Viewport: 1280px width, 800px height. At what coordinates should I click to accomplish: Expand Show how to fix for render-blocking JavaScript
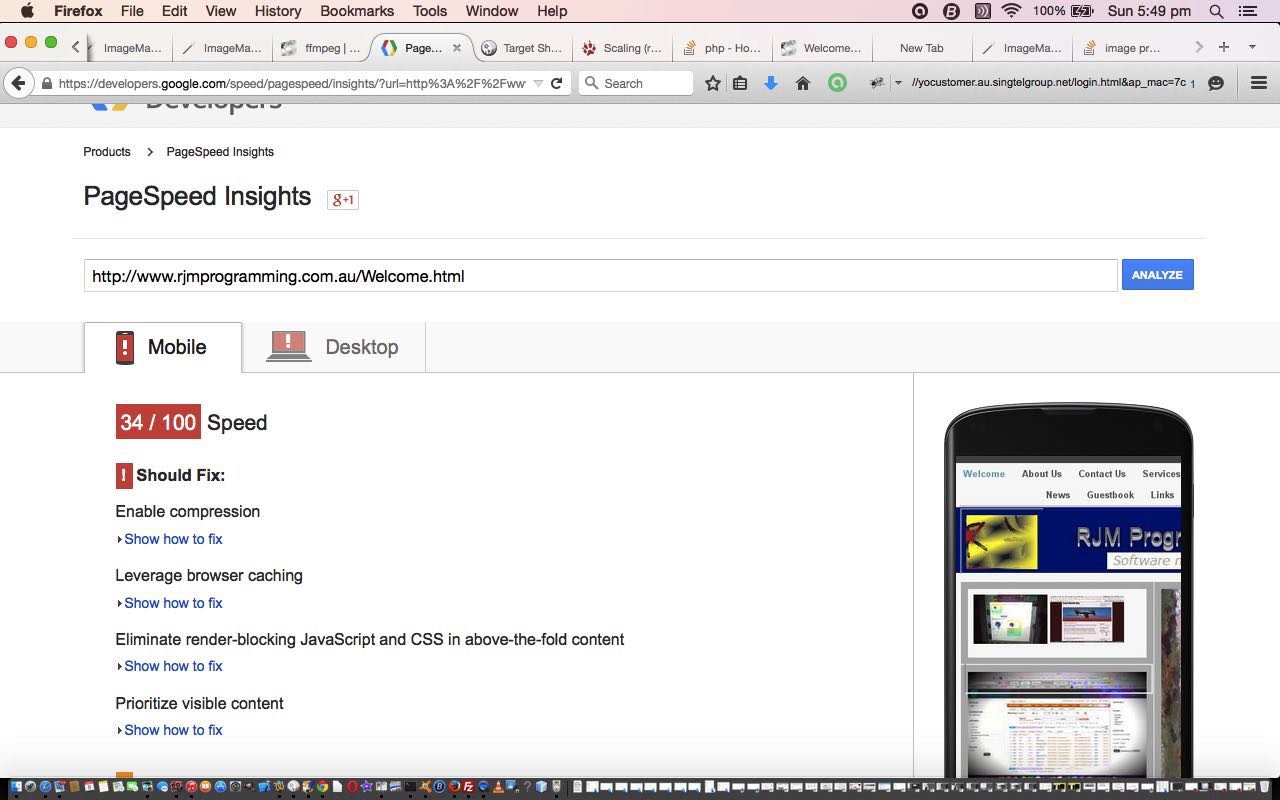click(x=173, y=666)
